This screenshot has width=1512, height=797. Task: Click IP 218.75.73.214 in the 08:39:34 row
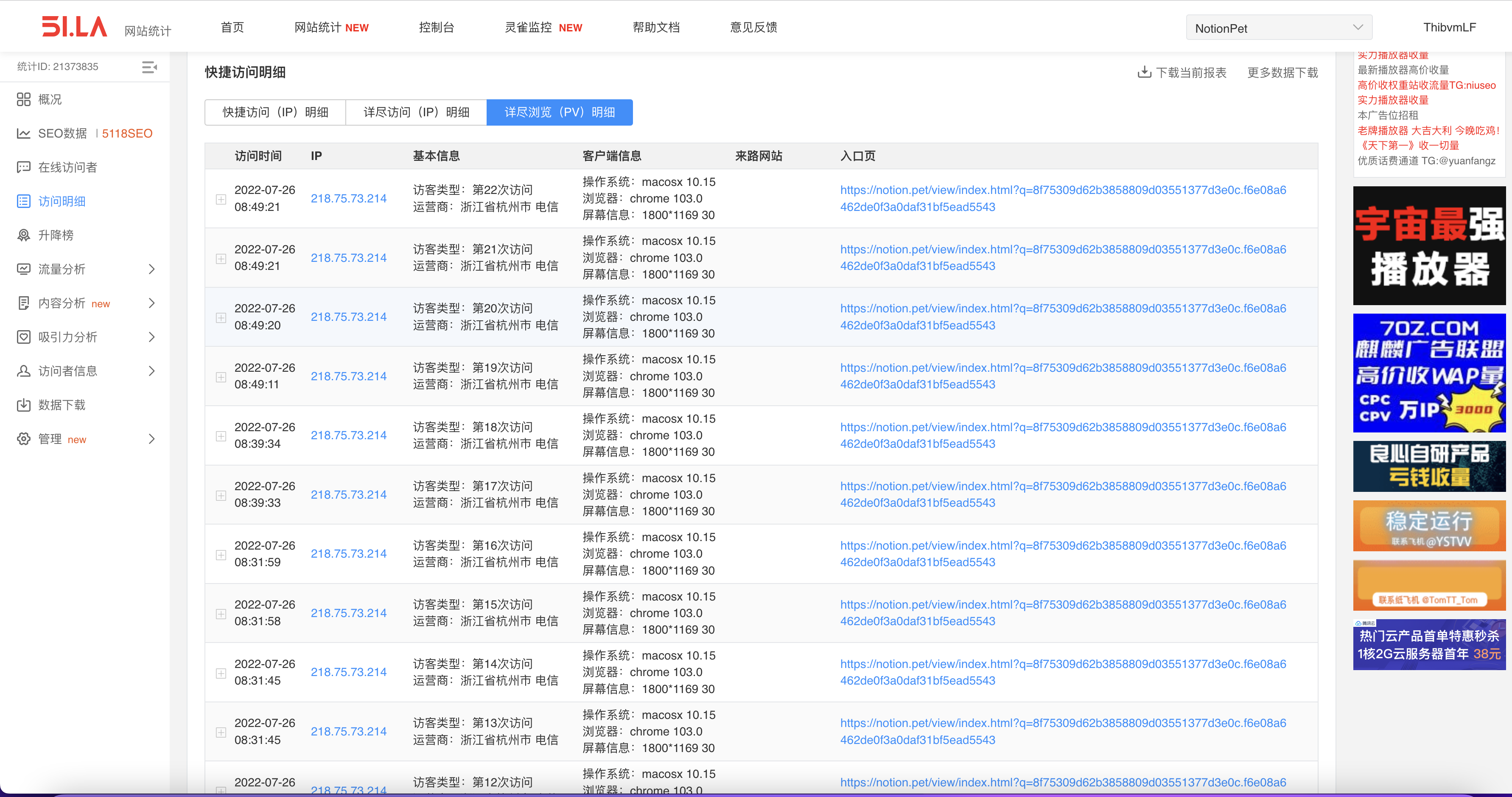coord(349,435)
